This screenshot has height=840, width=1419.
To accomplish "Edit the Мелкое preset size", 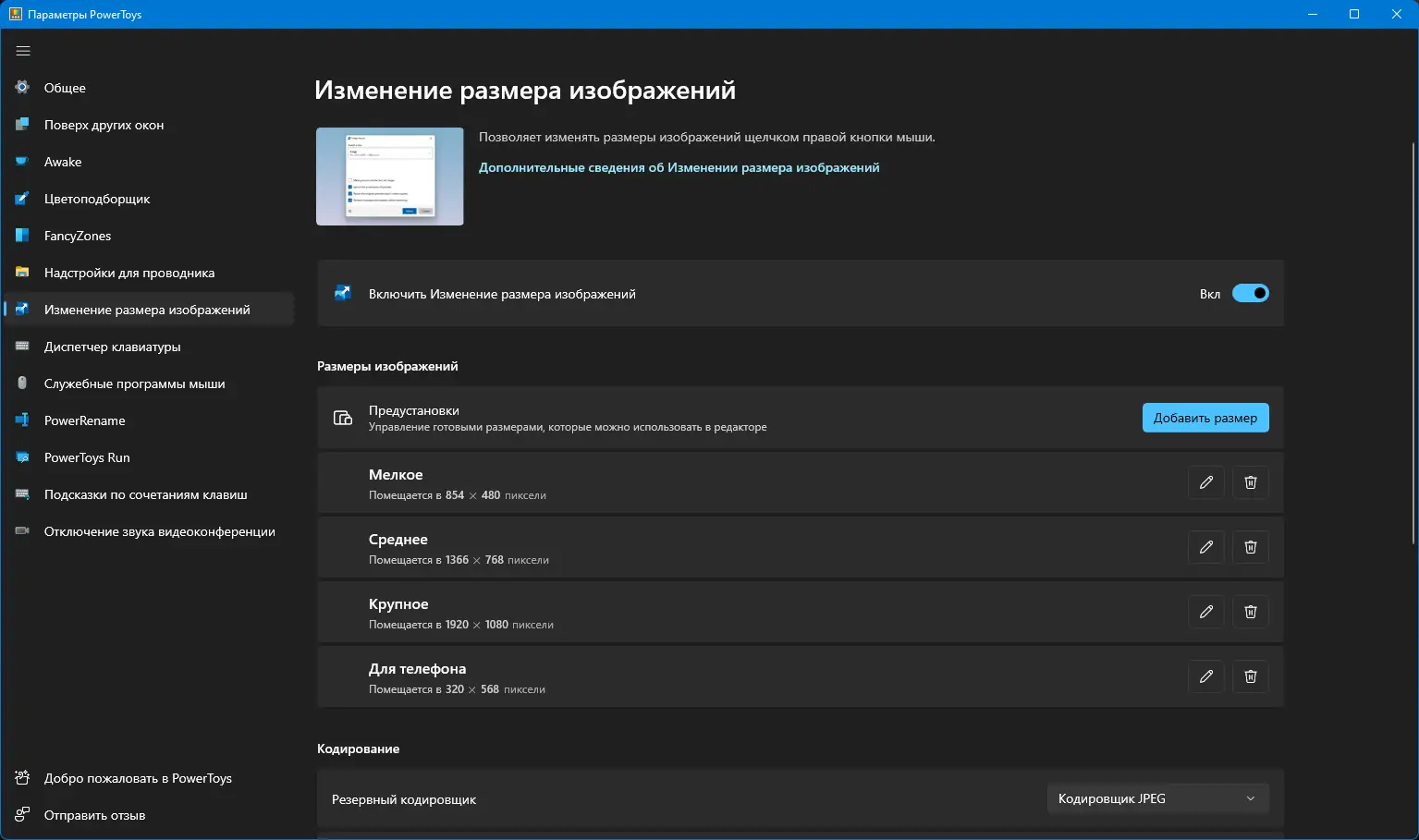I will [1205, 482].
